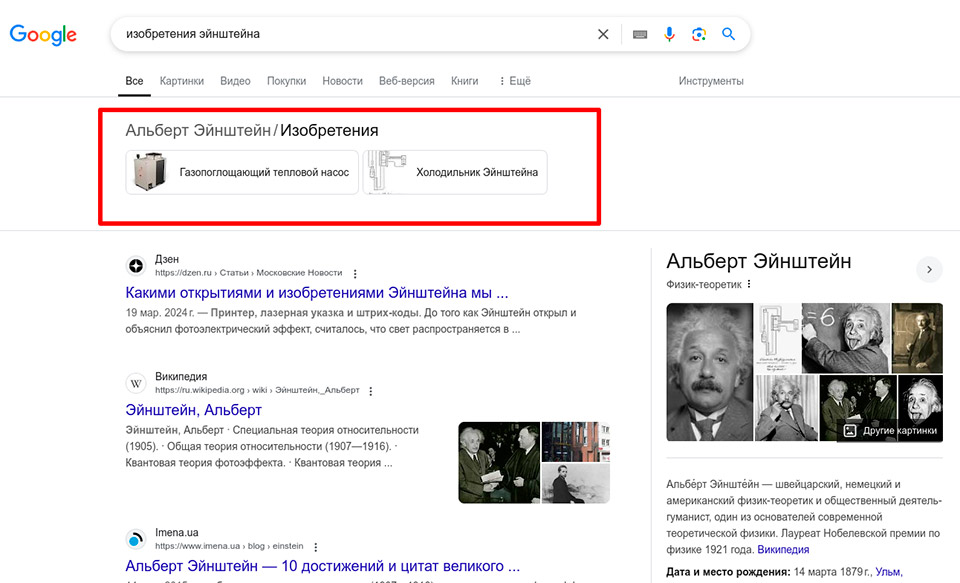Click the Википедия source name
Image resolution: width=960 pixels, height=583 pixels.
(181, 377)
